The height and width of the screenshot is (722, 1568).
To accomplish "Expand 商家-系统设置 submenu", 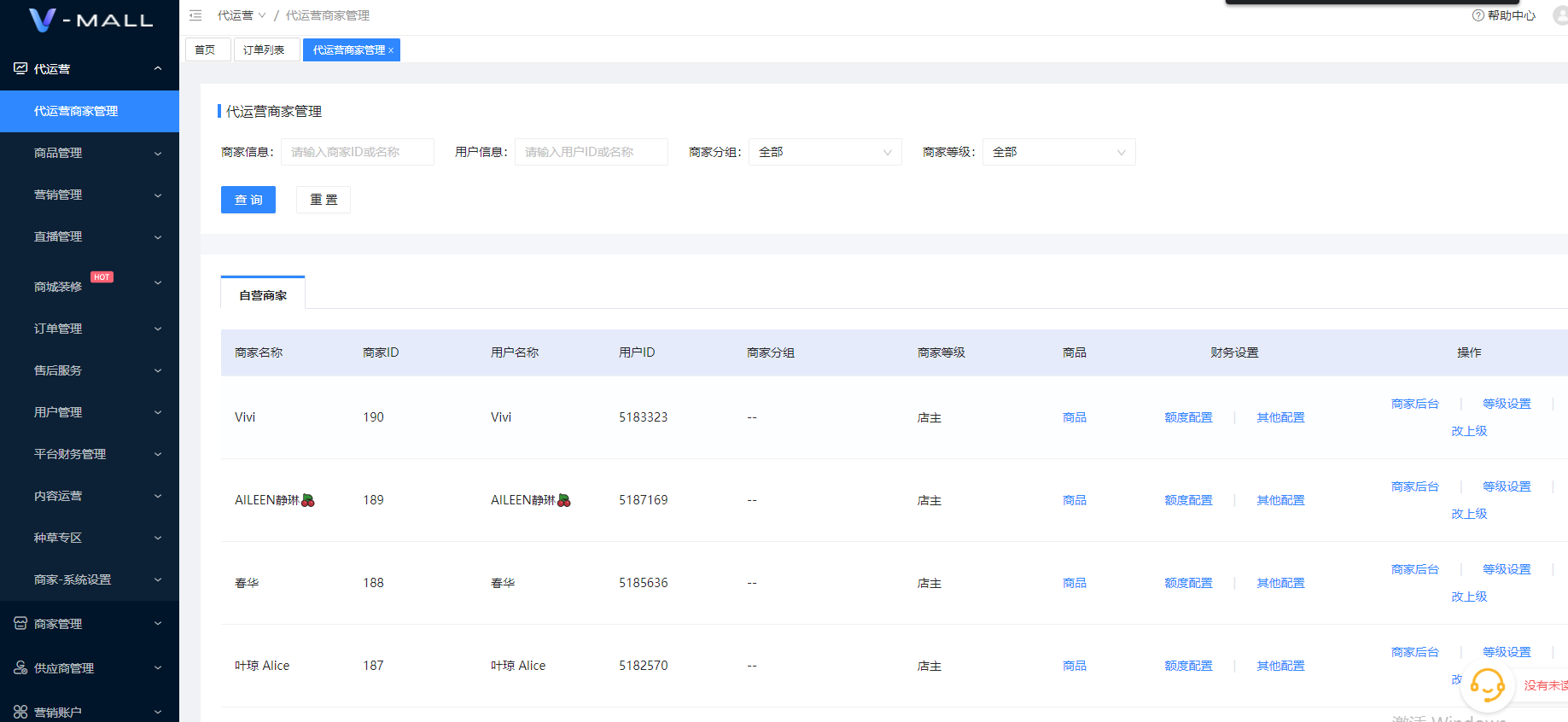I will coord(158,579).
